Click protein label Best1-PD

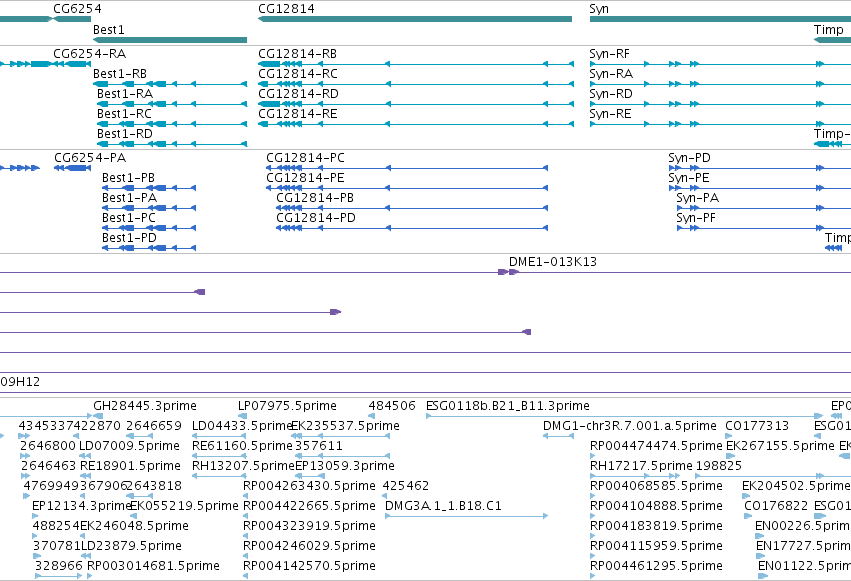click(130, 238)
